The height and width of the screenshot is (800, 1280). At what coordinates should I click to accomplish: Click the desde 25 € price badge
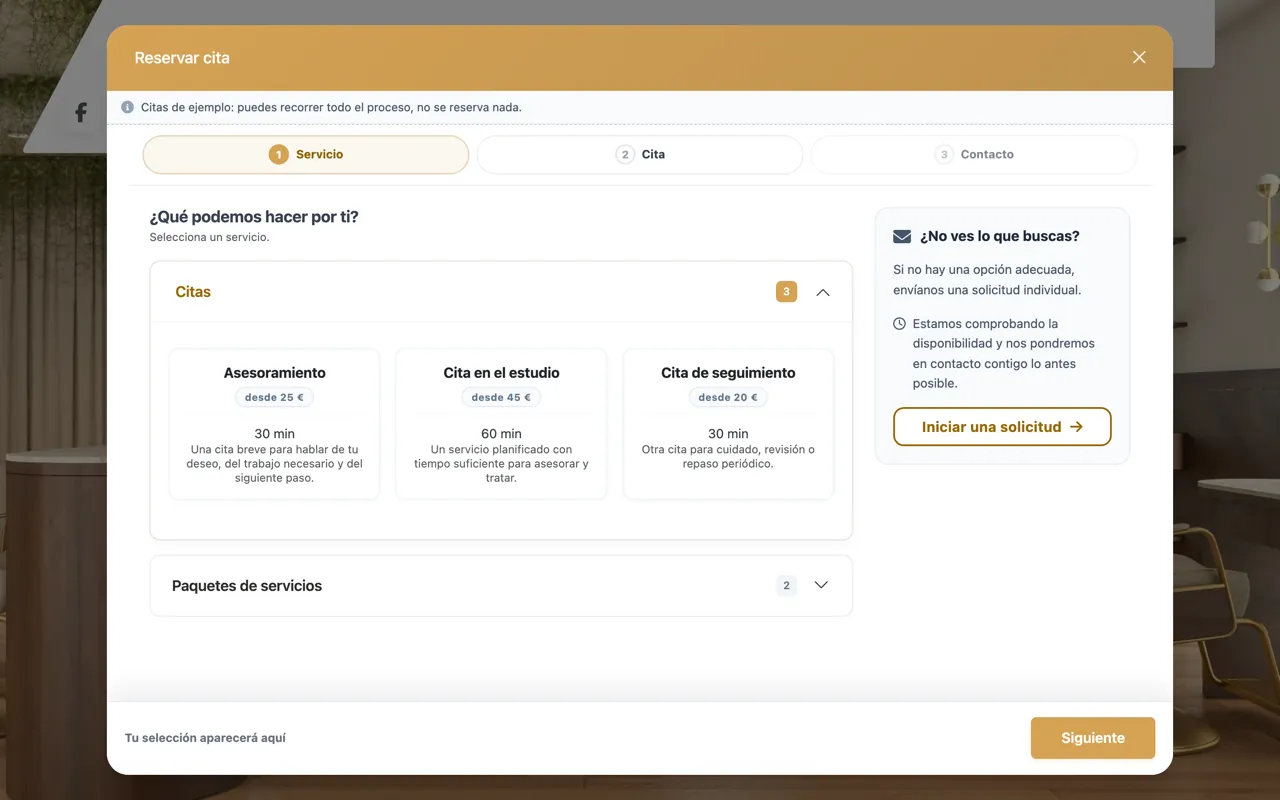[x=274, y=397]
